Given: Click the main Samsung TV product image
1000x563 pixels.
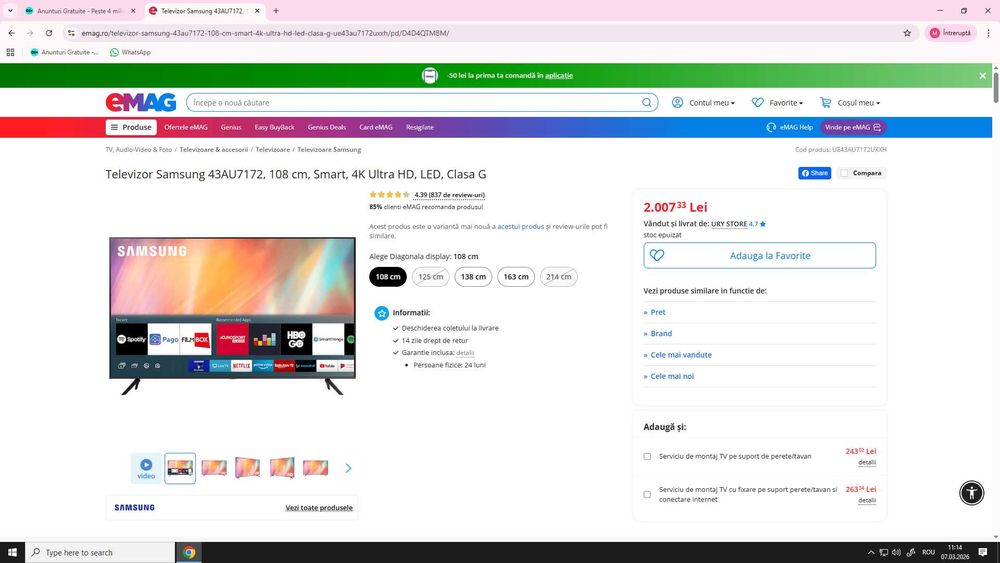Looking at the screenshot, I should click(x=232, y=316).
